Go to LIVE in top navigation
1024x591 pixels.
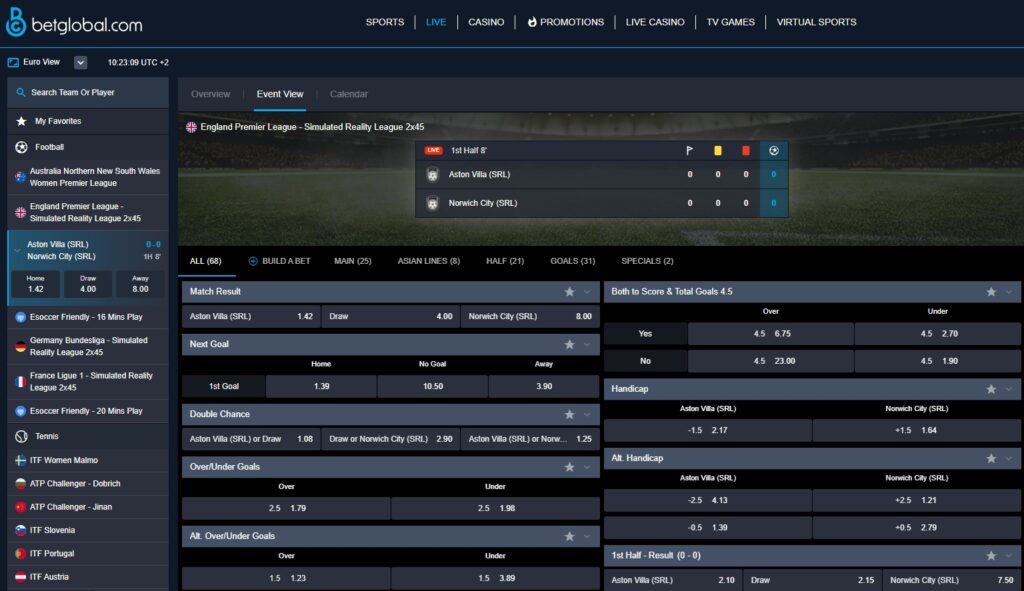436,22
